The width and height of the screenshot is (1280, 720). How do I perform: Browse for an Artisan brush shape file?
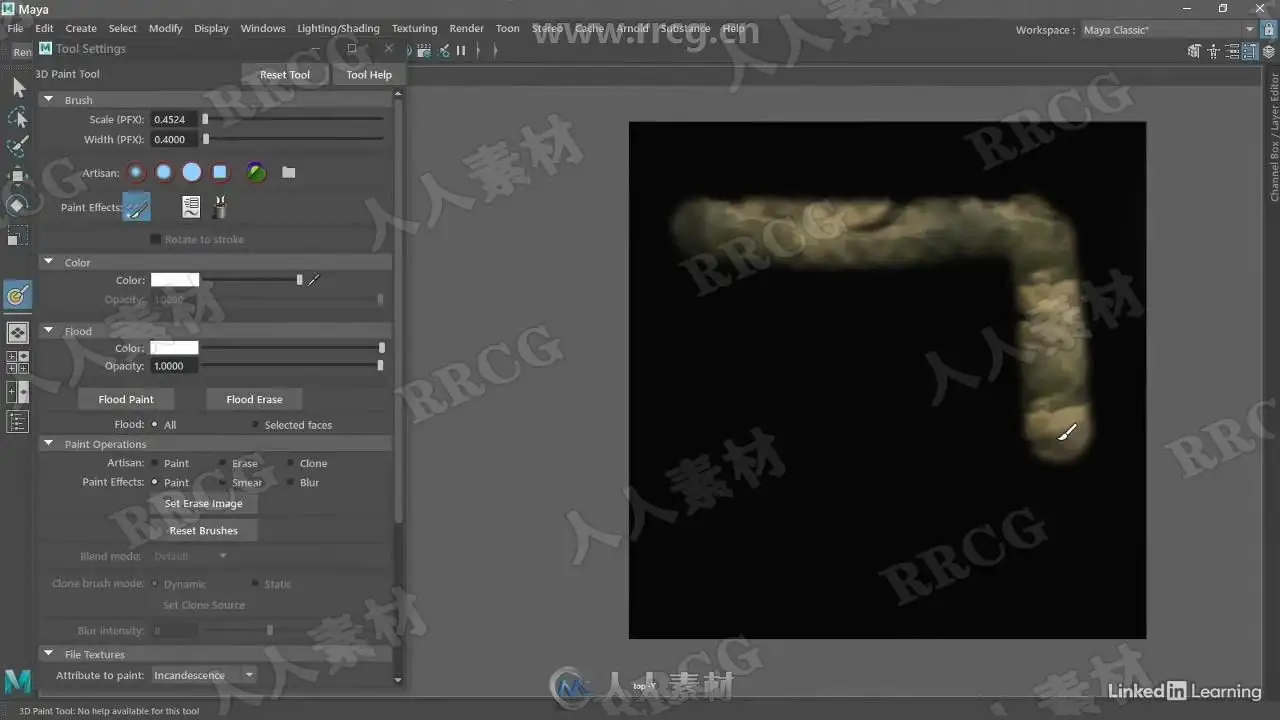click(x=289, y=172)
